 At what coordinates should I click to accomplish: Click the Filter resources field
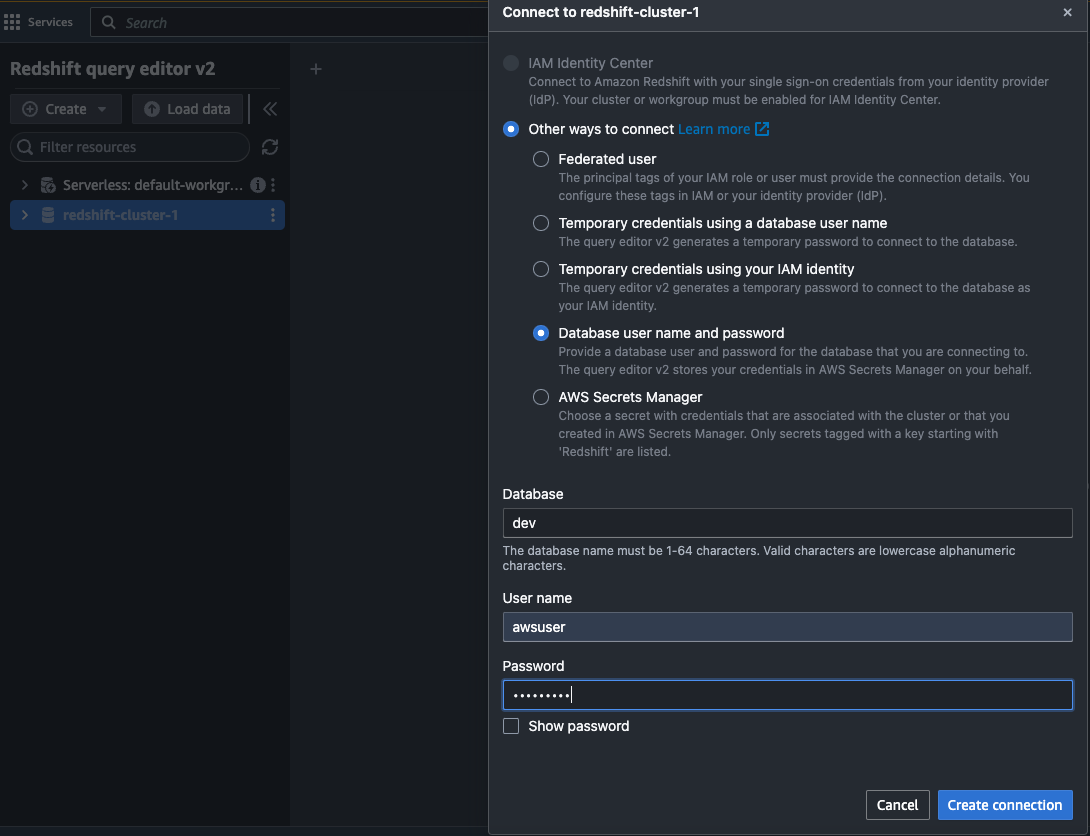click(130, 147)
